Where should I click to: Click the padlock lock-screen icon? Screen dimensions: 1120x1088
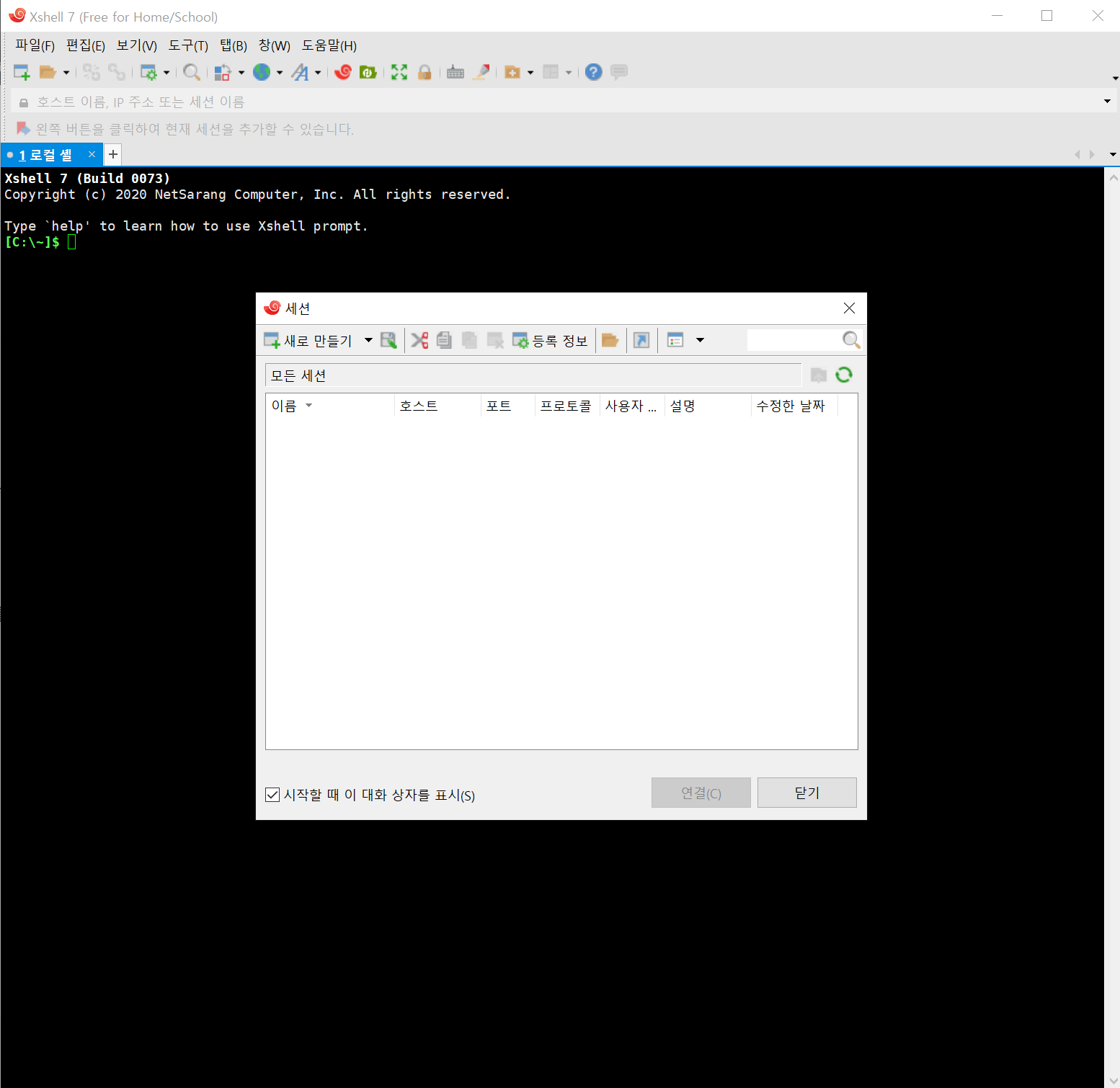(425, 72)
